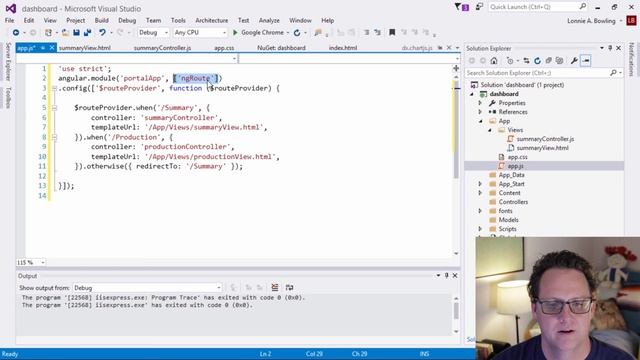The image size is (640, 360).
Task: Collapse the Views folder in Solution Explorer
Action: [x=490, y=130]
